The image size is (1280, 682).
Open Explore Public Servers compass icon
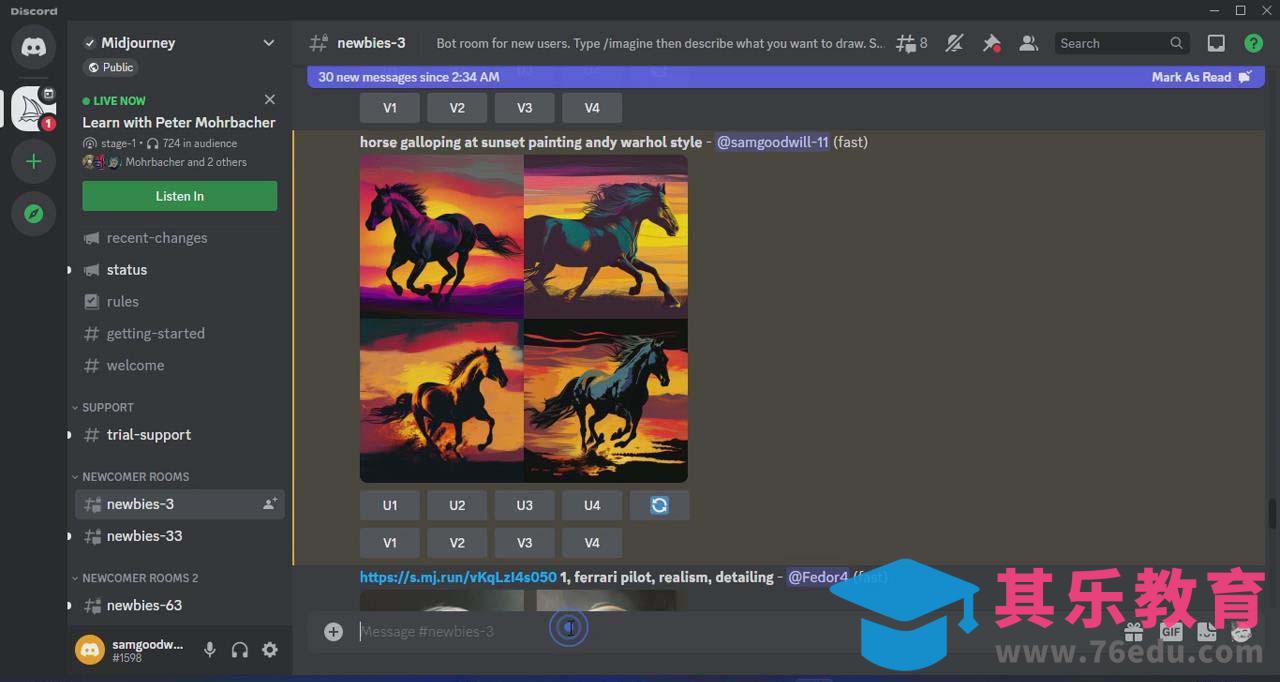click(33, 214)
